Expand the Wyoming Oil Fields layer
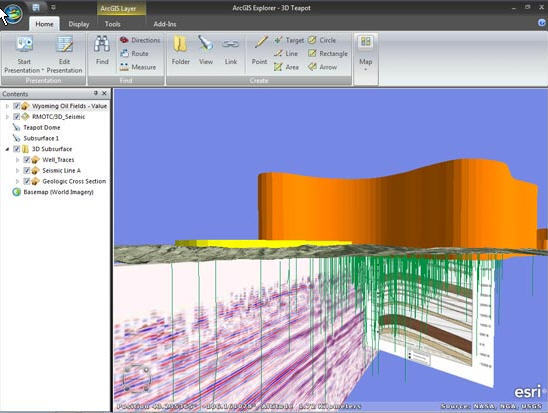Screen dimensions: 548x413 7,106
